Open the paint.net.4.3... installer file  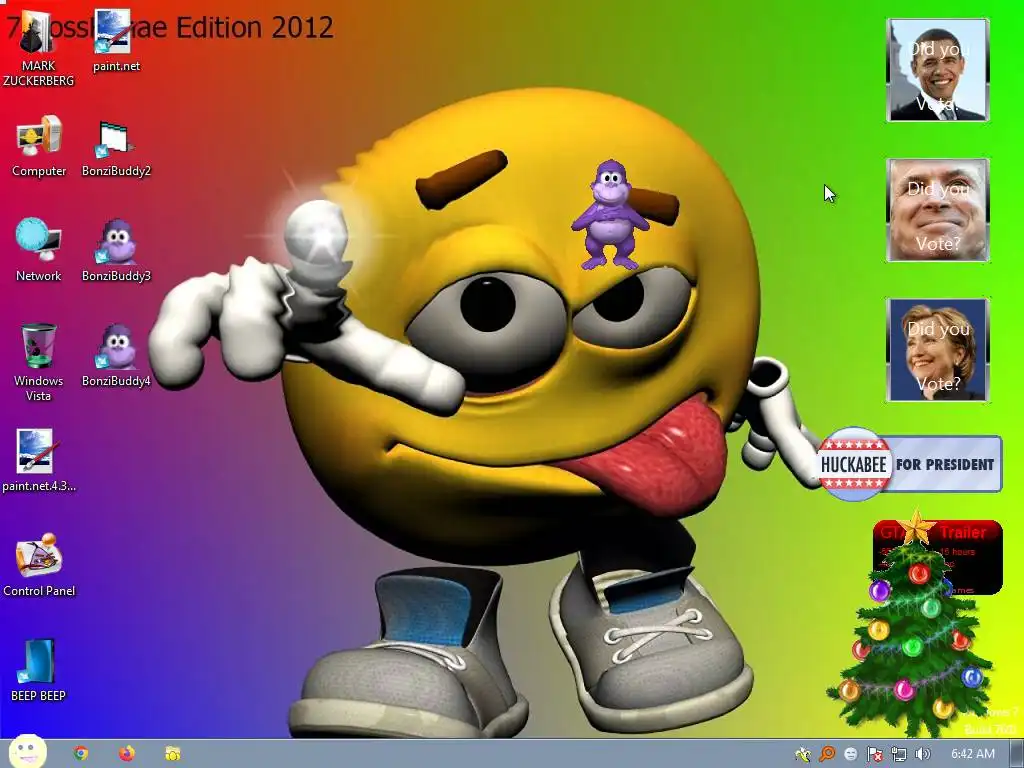39,460
